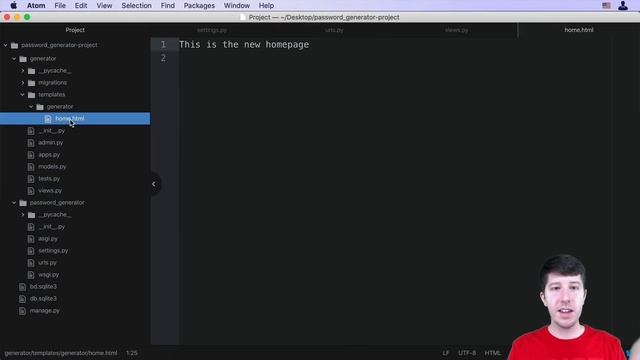Click the settings.py file icon in tree

[x=31, y=251]
